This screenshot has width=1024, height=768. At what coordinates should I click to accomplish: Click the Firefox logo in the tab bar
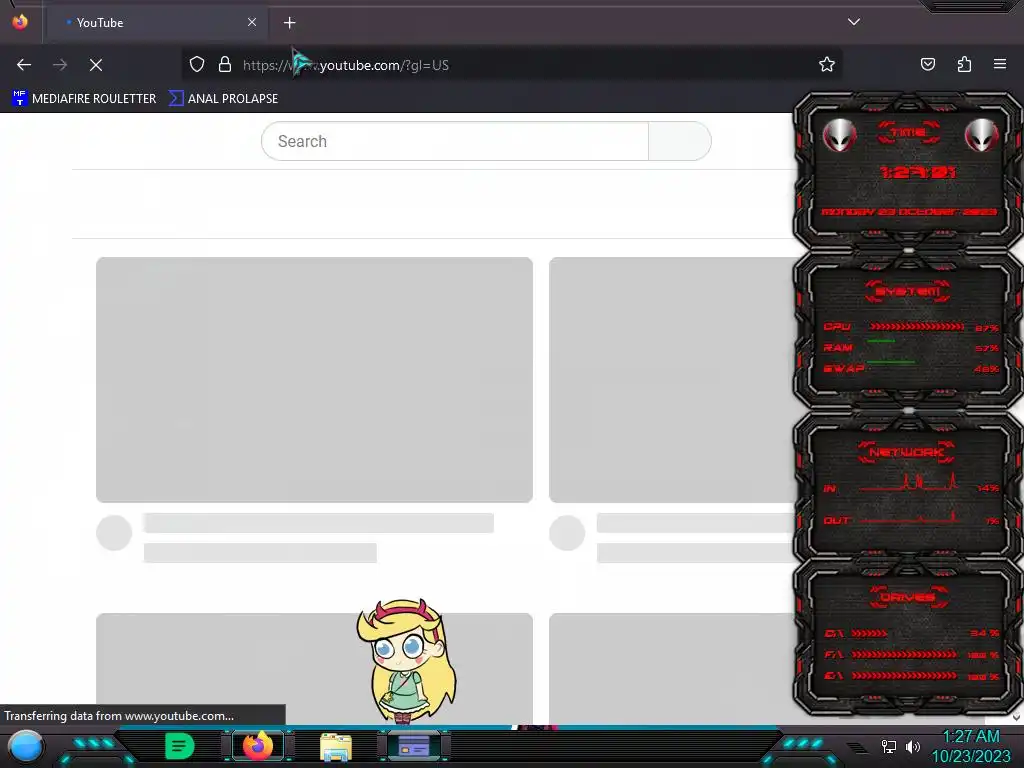[x=20, y=22]
